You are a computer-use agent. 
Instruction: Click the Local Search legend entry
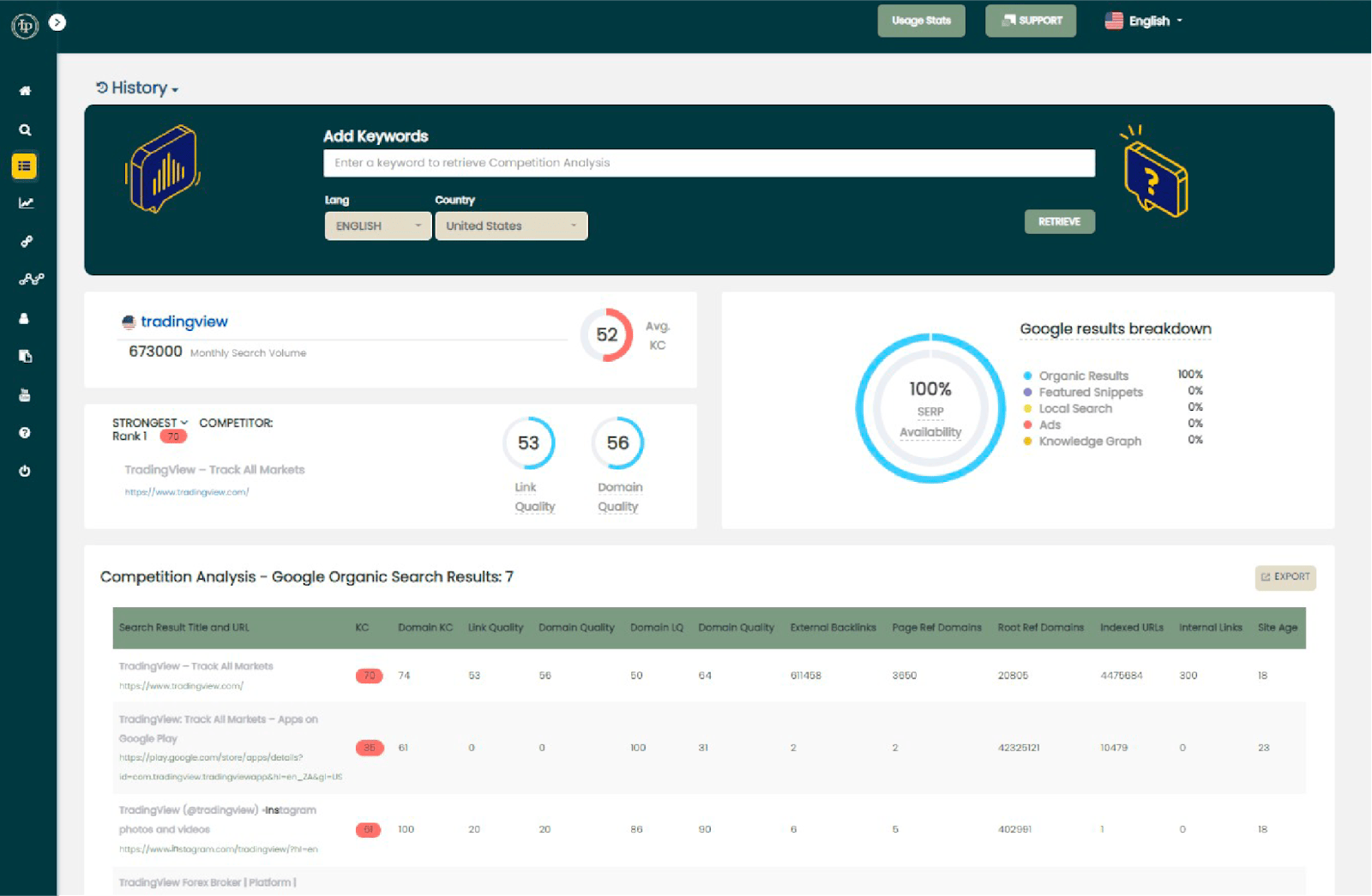(x=1075, y=409)
